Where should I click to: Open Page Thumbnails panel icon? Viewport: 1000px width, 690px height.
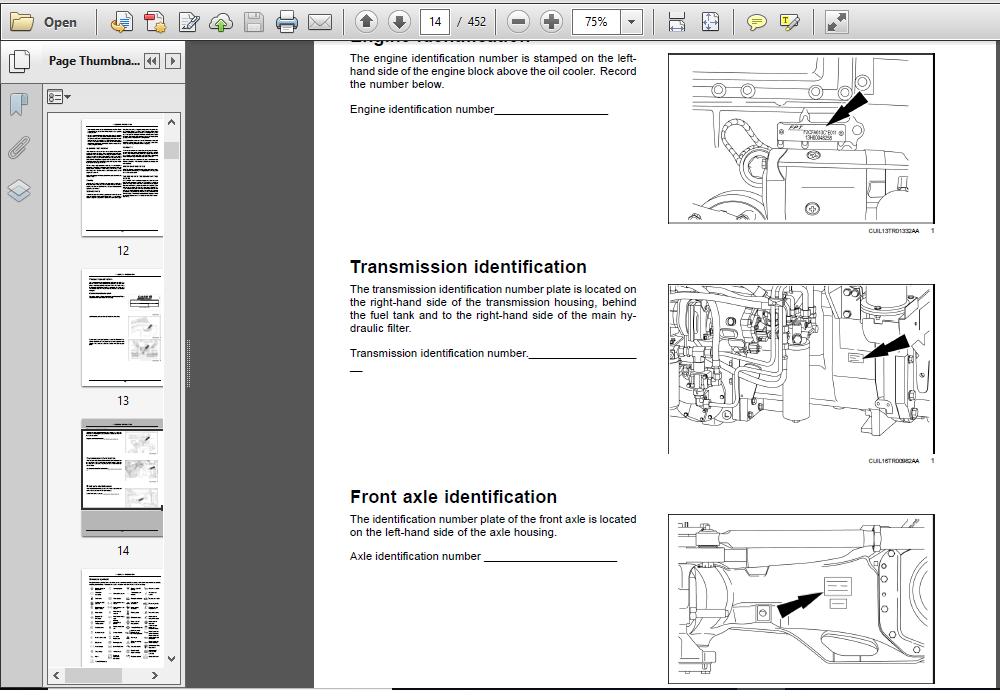[x=20, y=61]
